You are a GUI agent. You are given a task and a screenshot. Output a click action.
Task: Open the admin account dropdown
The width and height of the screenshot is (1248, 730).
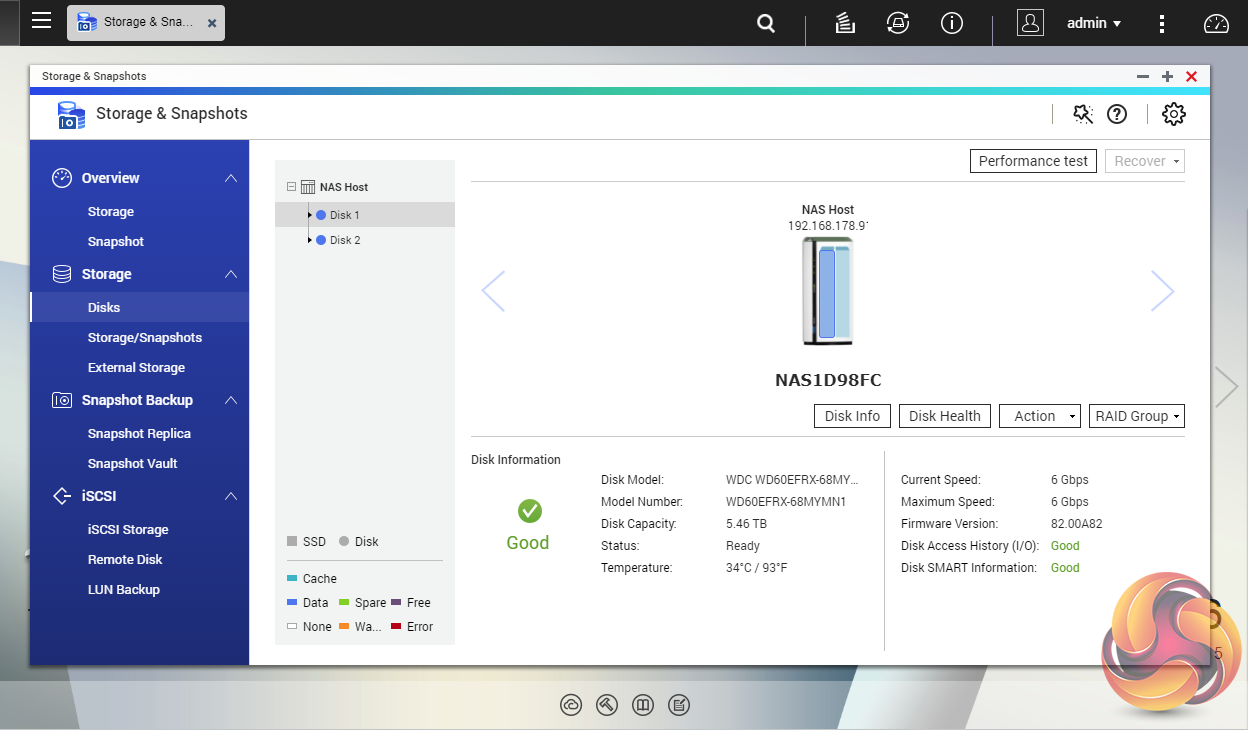tap(1094, 23)
